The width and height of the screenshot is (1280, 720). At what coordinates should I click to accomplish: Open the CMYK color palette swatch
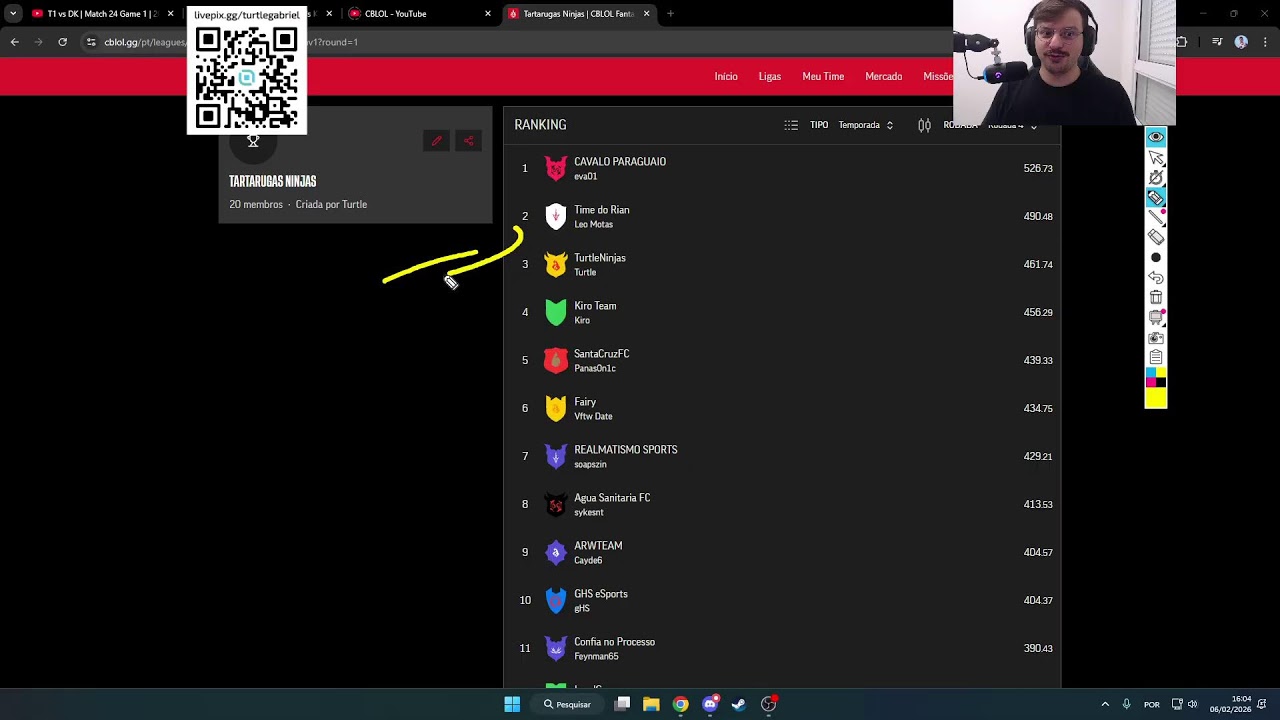point(1155,377)
